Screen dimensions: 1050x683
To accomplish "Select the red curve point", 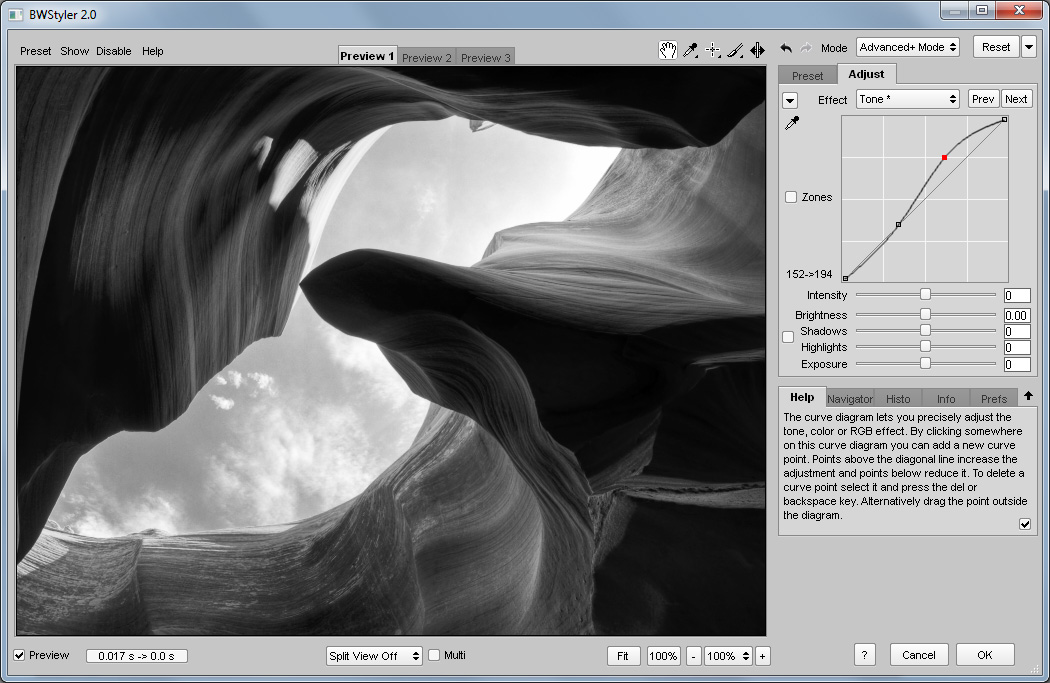I will pos(944,158).
